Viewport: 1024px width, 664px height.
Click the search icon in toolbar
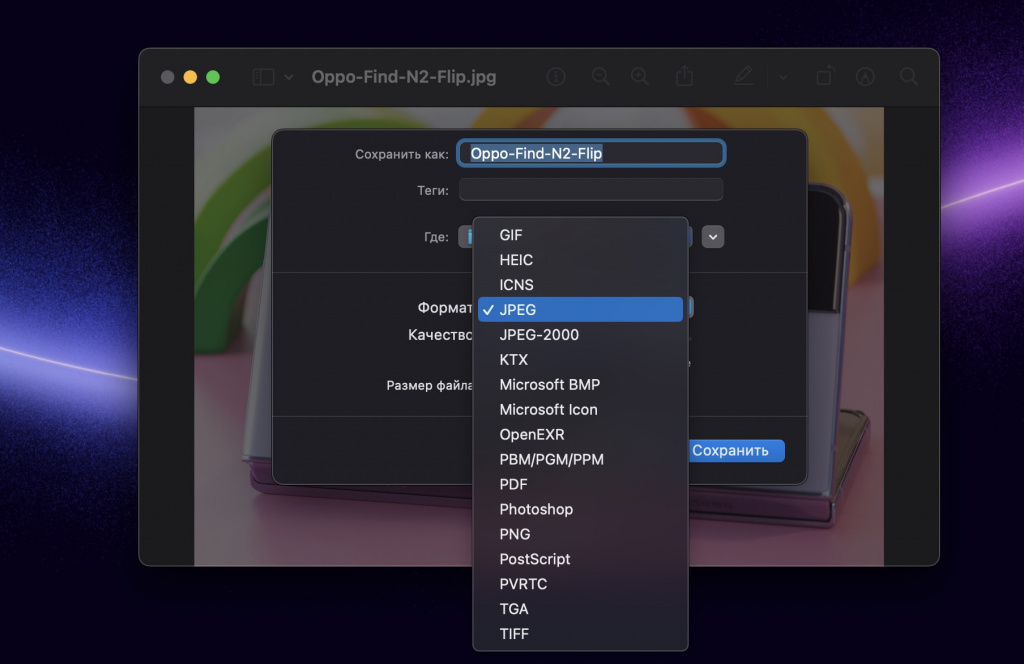(908, 76)
